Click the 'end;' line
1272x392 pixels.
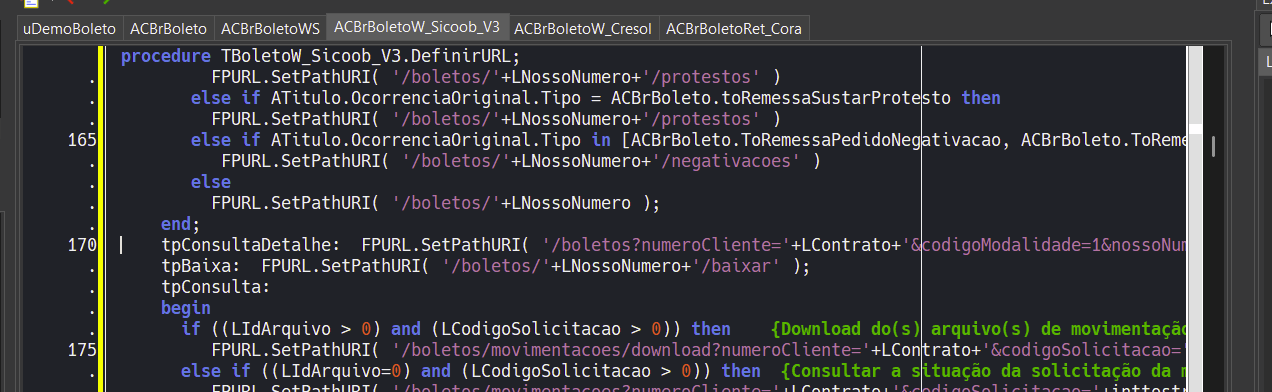click(x=181, y=223)
